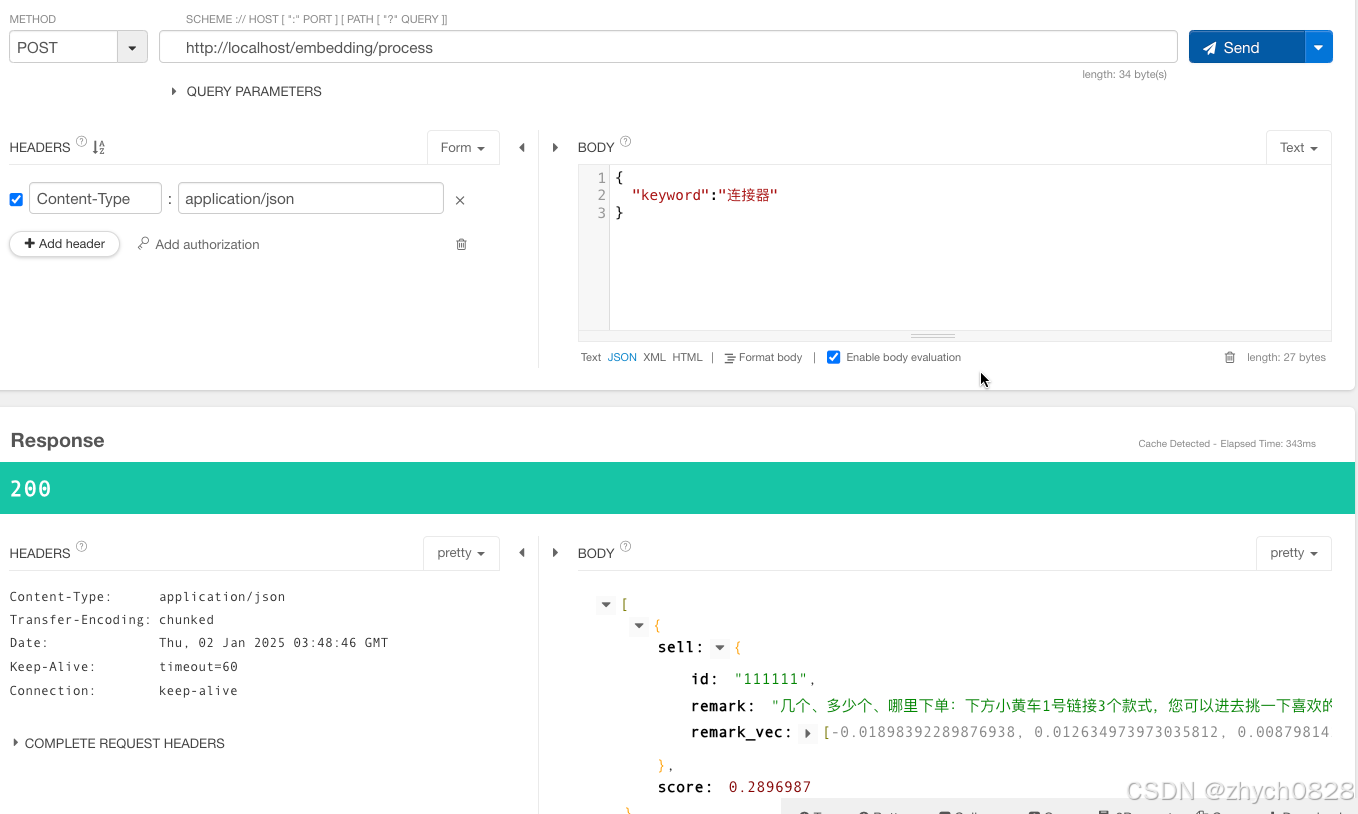Focus the request URL field
This screenshot has height=814, width=1358.
[668, 47]
